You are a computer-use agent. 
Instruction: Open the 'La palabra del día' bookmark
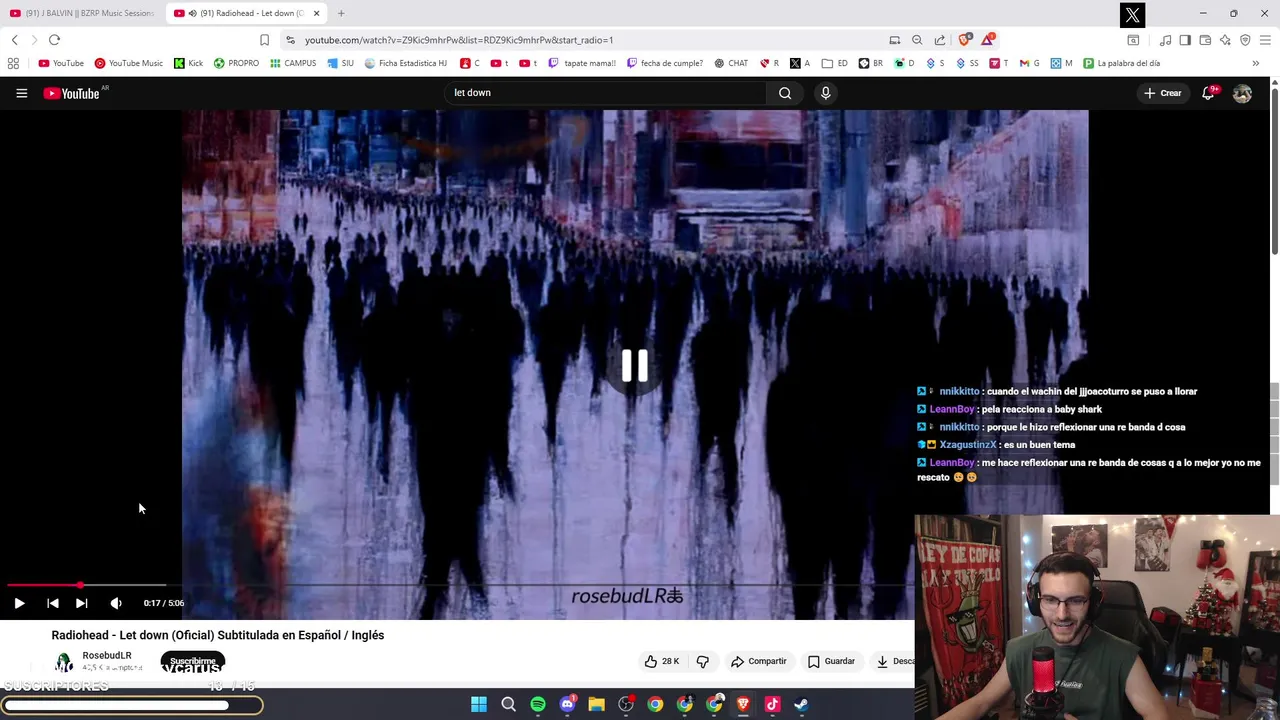click(1121, 63)
